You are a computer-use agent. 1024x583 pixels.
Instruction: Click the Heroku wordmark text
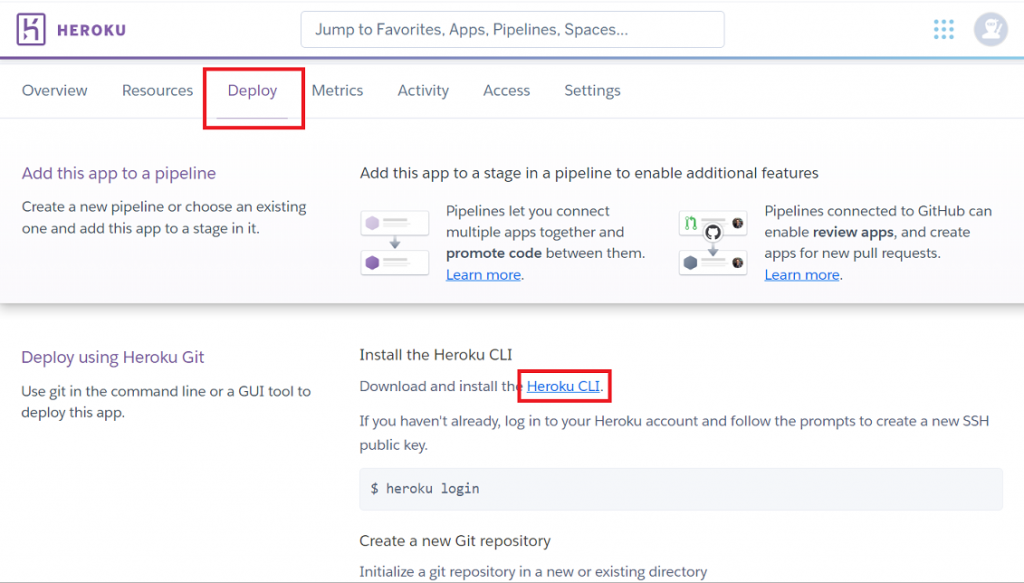coord(91,30)
